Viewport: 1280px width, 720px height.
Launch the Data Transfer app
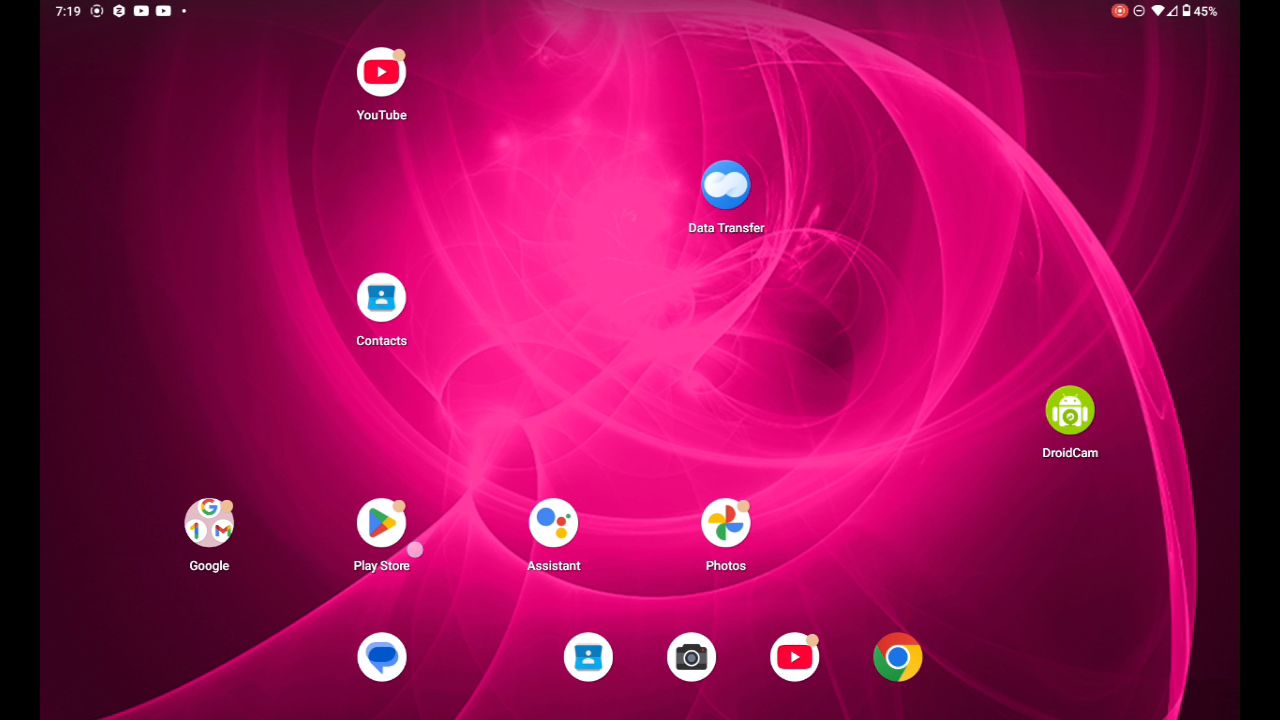[726, 185]
